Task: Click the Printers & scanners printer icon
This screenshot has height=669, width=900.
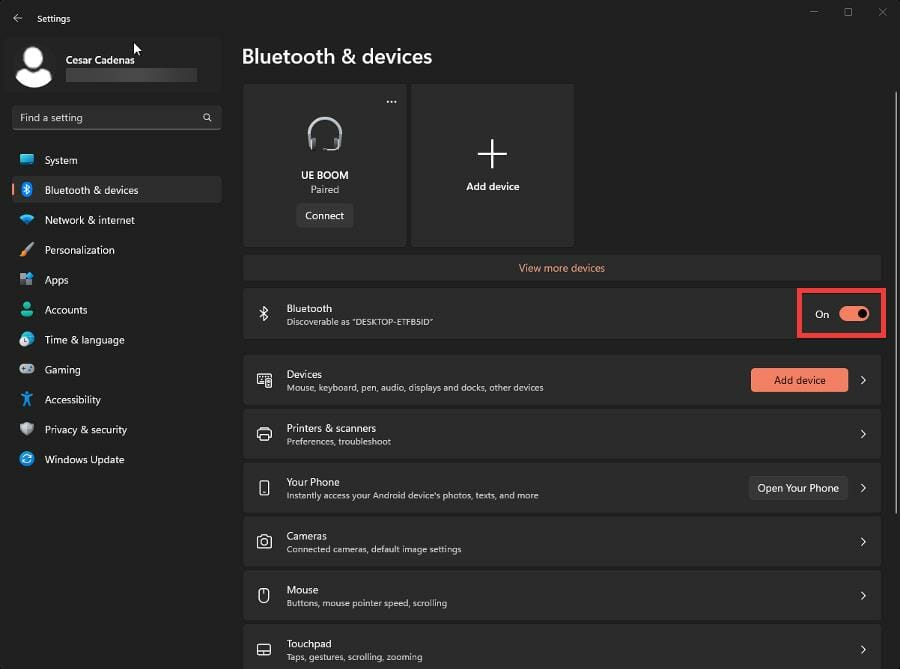Action: click(x=264, y=434)
